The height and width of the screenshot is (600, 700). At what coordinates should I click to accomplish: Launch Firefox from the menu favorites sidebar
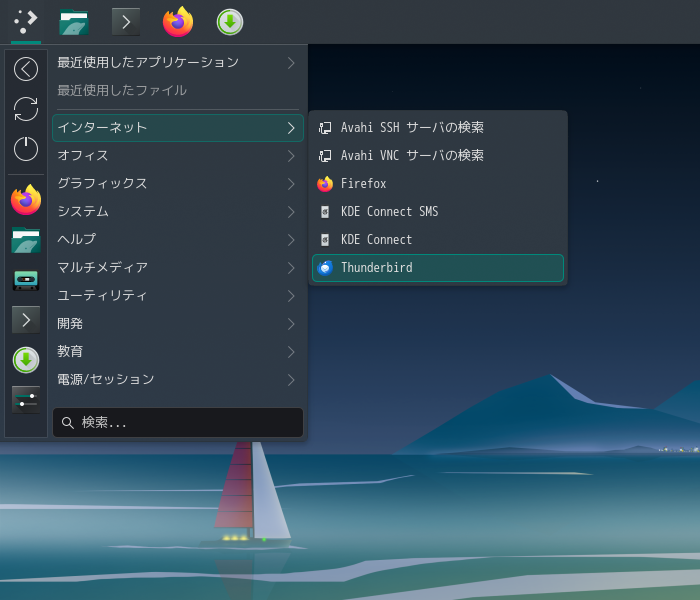[x=26, y=200]
